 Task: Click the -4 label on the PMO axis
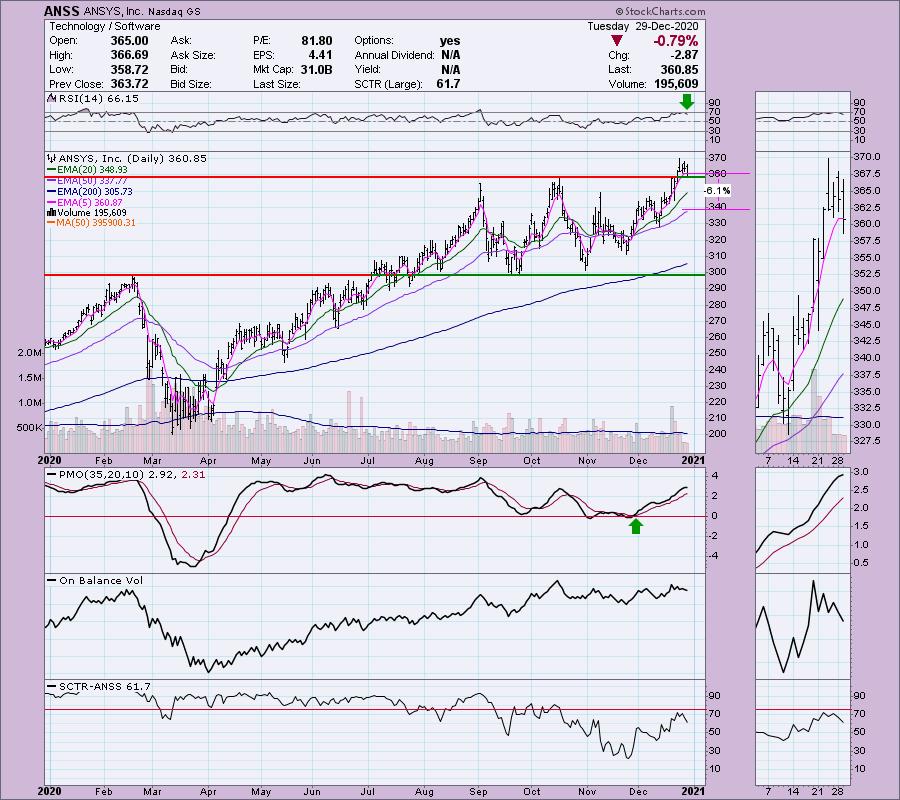point(715,556)
